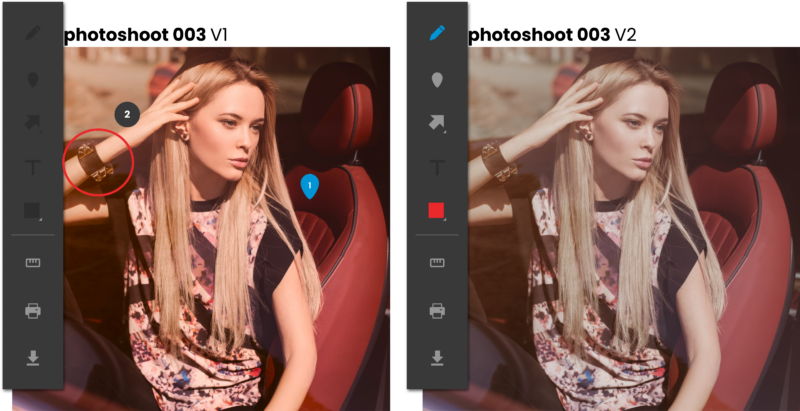Select the pin marker tool in V2 toolbar

(x=437, y=80)
